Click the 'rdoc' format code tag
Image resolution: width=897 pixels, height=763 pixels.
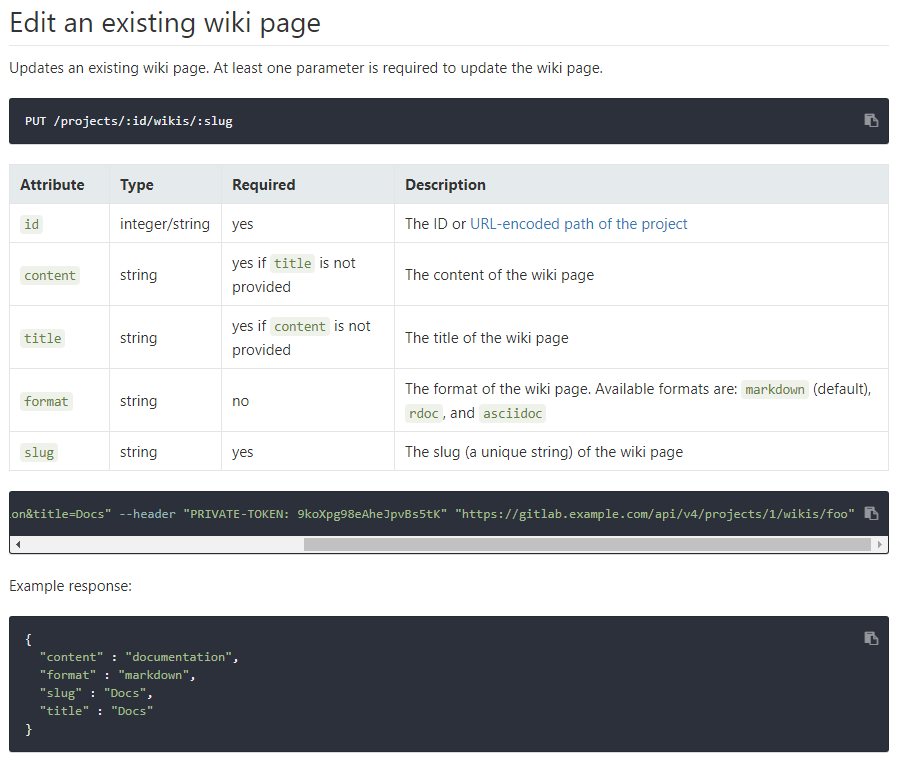coord(422,413)
